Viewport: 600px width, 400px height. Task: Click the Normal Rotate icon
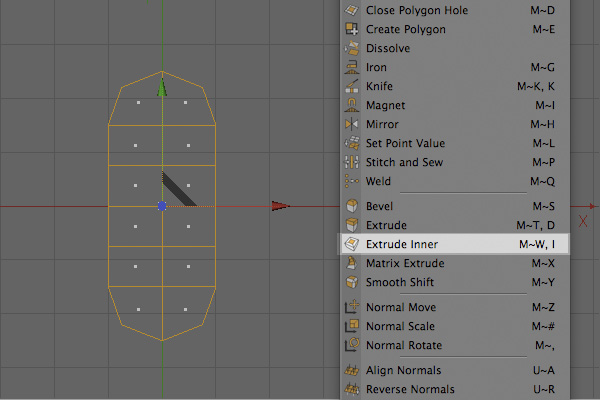(352, 345)
